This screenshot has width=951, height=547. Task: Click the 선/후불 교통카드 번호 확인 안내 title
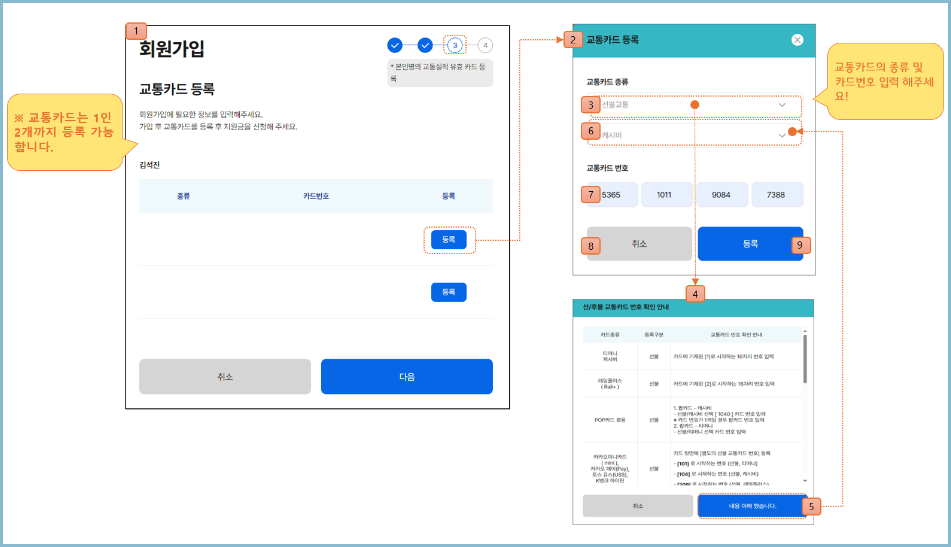(x=626, y=307)
